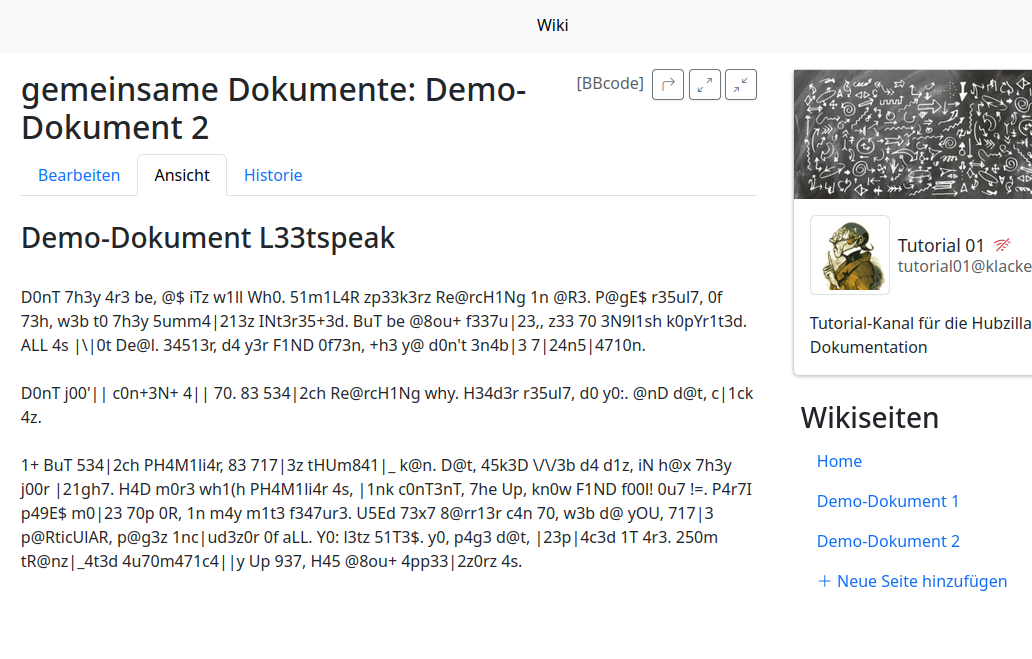Click the red icon beside Tutorial 01
The width and height of the screenshot is (1032, 659).
[x=1002, y=245]
